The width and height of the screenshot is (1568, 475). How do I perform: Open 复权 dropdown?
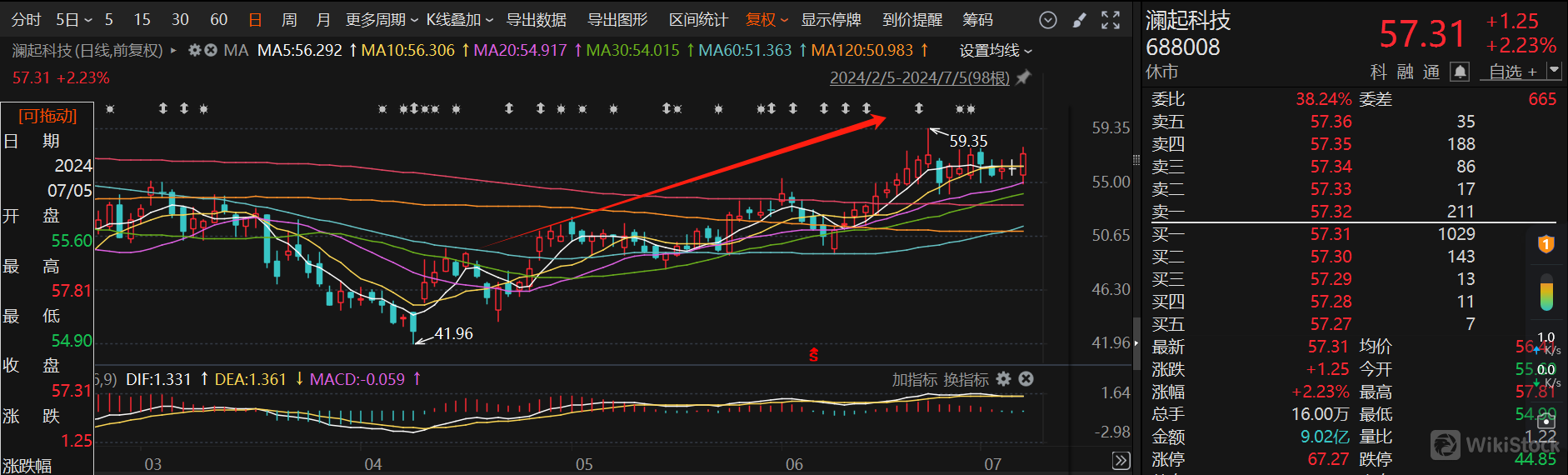(x=767, y=20)
